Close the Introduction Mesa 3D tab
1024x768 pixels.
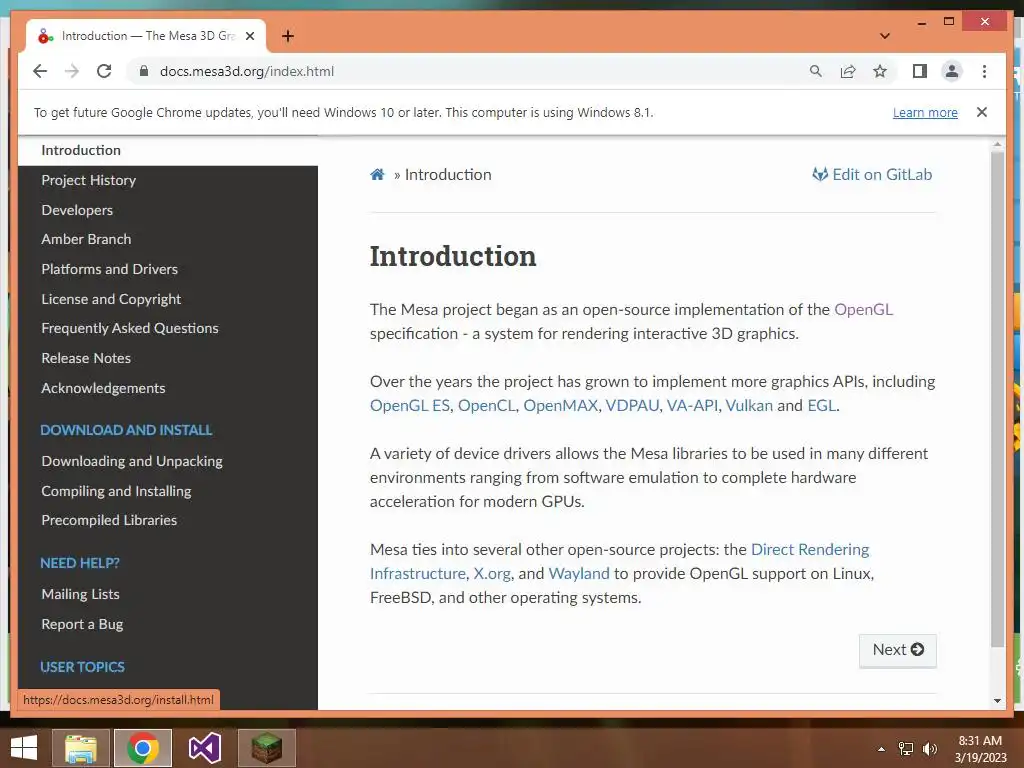click(x=249, y=36)
